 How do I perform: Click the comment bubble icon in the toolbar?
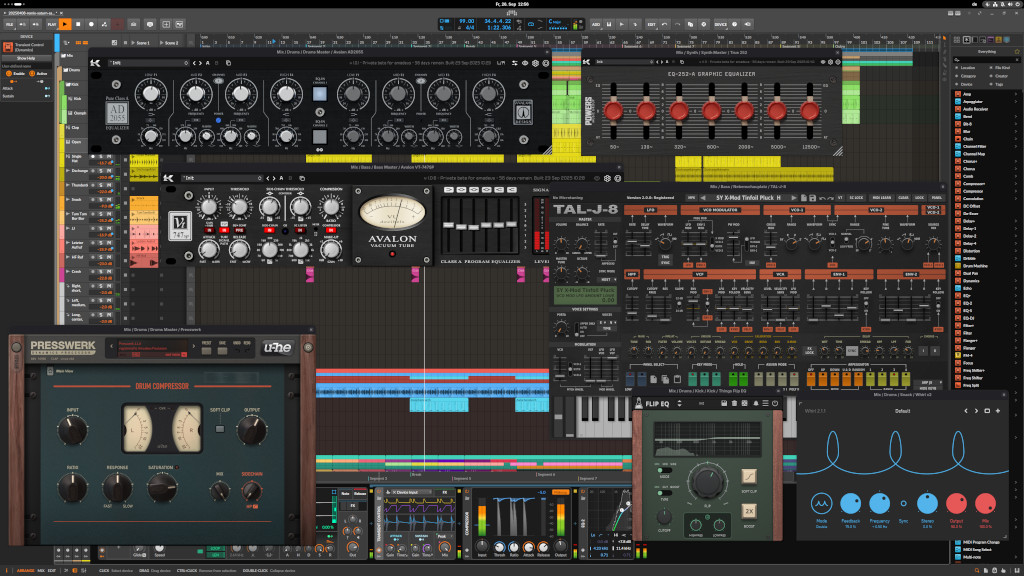151,24
